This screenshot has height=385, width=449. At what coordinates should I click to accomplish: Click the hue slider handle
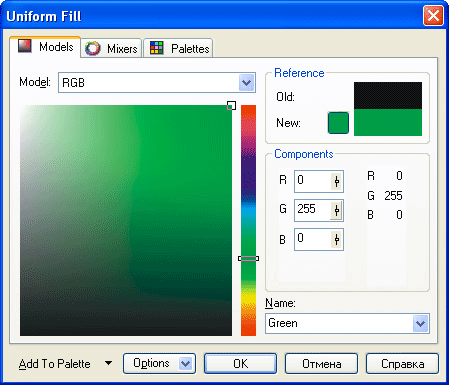point(248,258)
